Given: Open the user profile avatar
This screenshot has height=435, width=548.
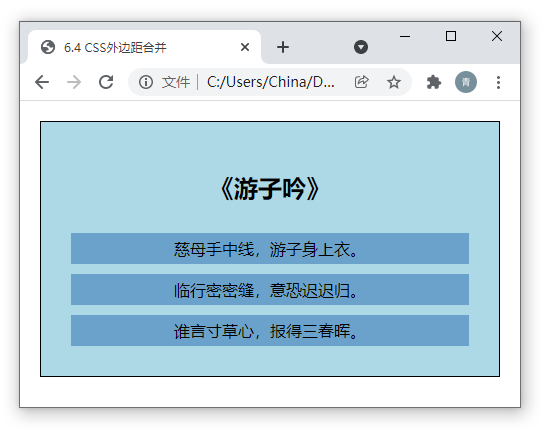Looking at the screenshot, I should [466, 82].
